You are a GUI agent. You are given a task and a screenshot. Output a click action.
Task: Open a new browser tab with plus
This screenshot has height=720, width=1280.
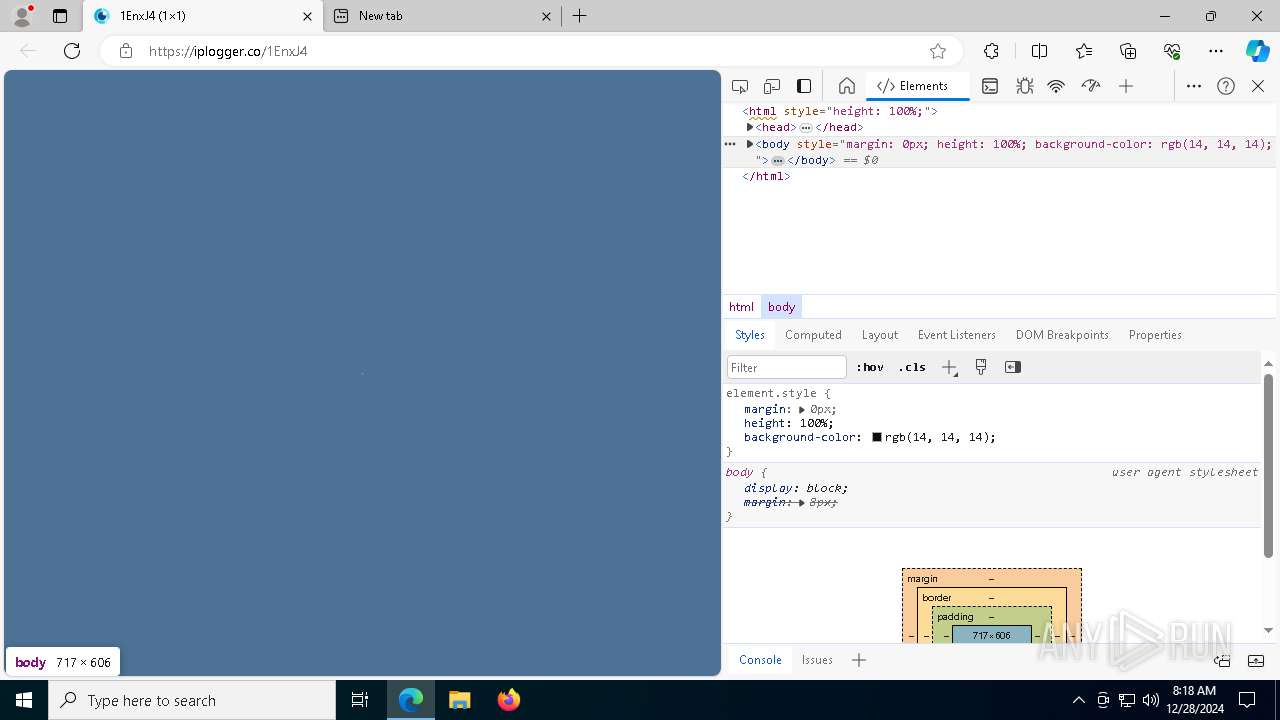[580, 16]
